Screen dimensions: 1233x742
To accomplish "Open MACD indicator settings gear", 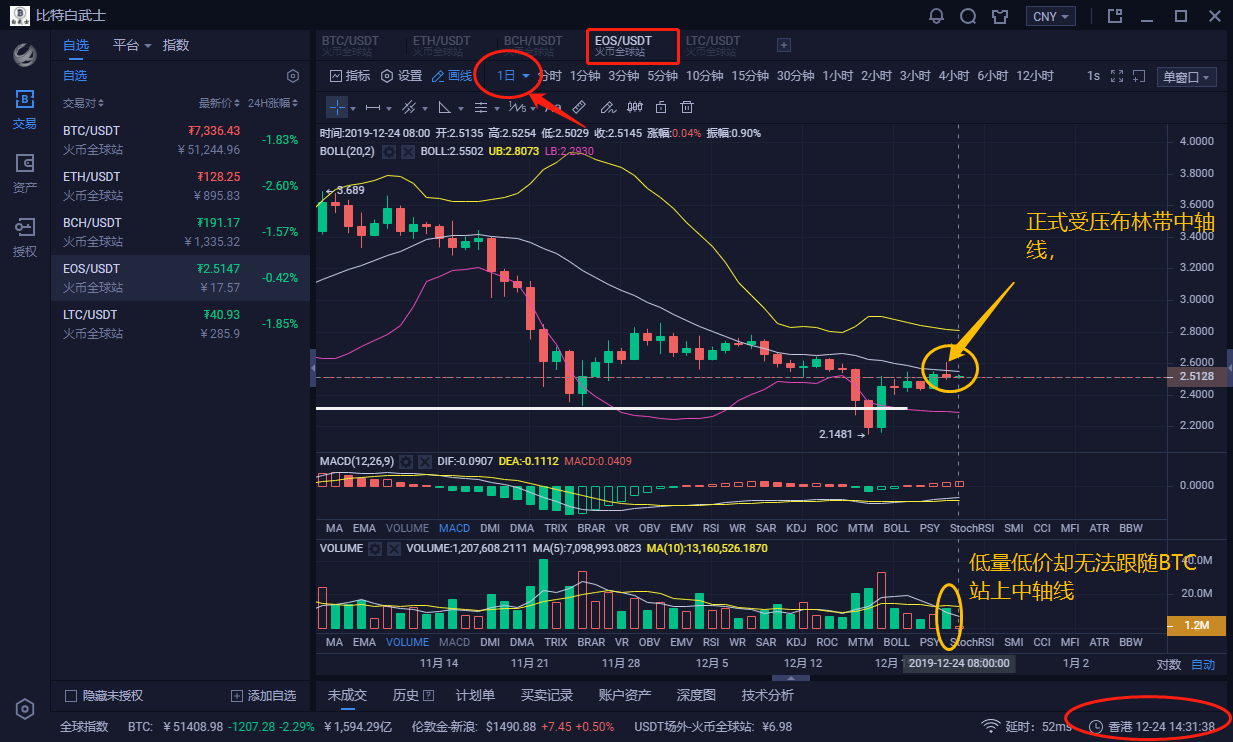I will click(407, 461).
